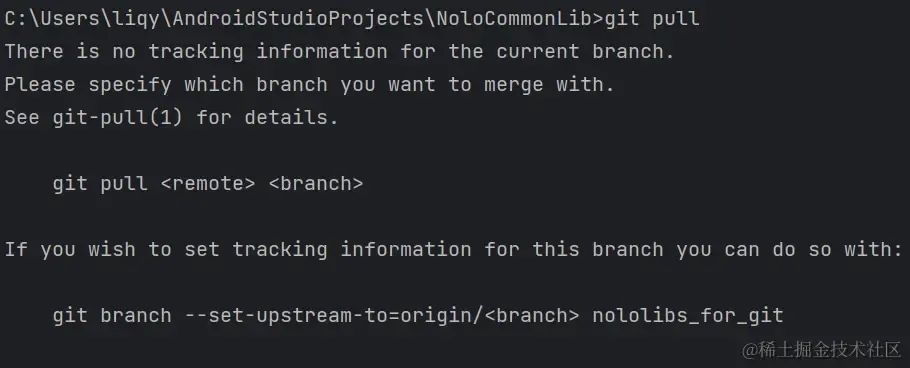Click the 'There is no tracking information' line
910x368 pixels.
[340, 52]
